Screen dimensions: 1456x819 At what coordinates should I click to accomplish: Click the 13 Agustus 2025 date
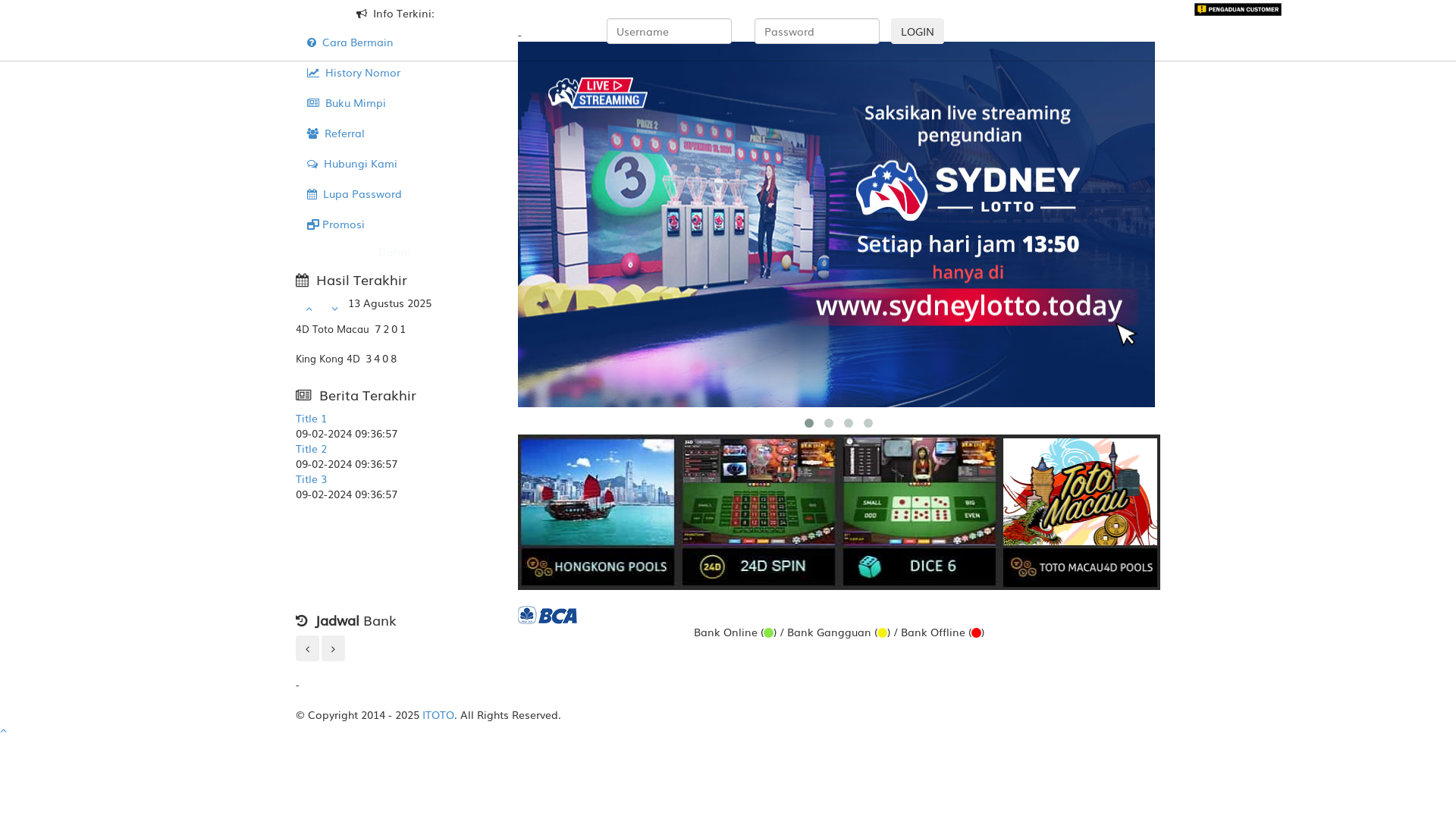click(x=390, y=303)
